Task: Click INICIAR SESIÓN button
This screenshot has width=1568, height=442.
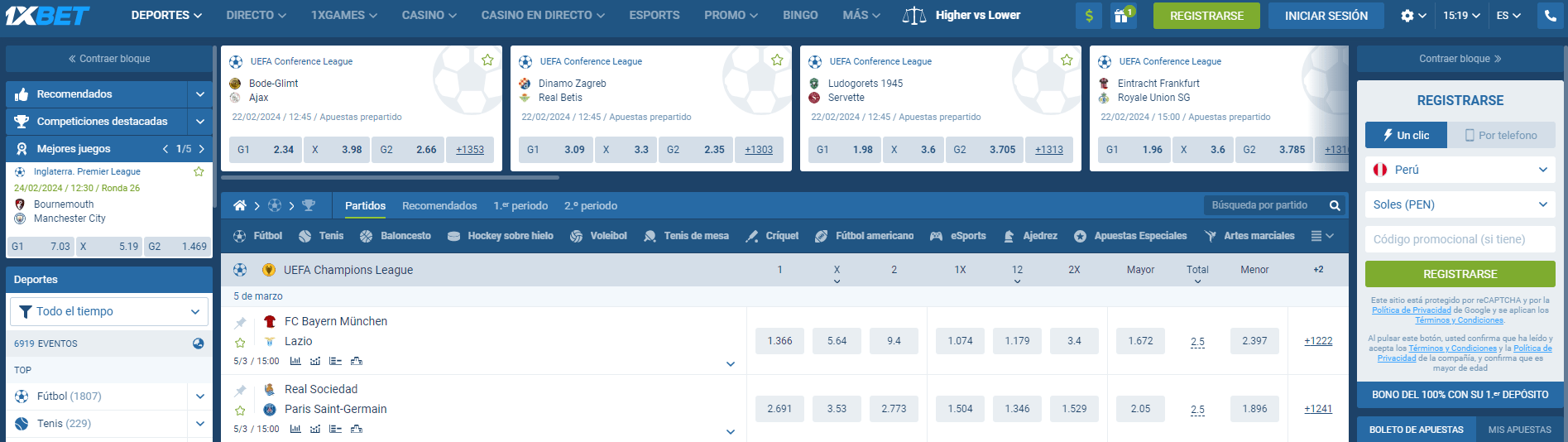Action: (1326, 16)
